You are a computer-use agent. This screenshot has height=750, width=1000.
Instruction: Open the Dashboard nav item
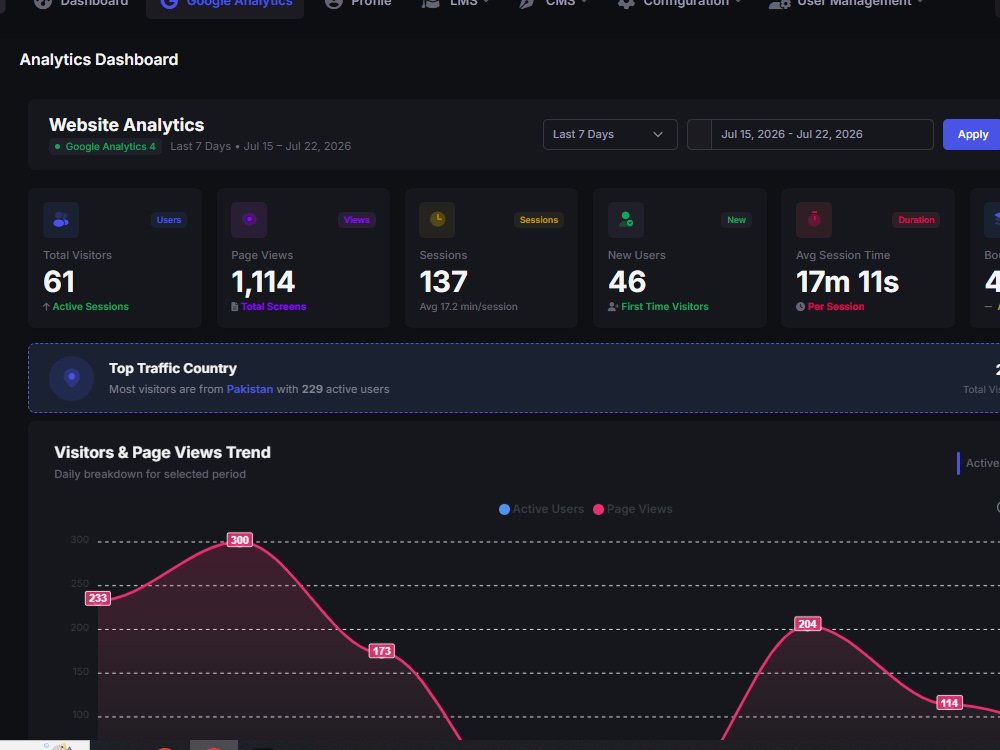(81, 3)
